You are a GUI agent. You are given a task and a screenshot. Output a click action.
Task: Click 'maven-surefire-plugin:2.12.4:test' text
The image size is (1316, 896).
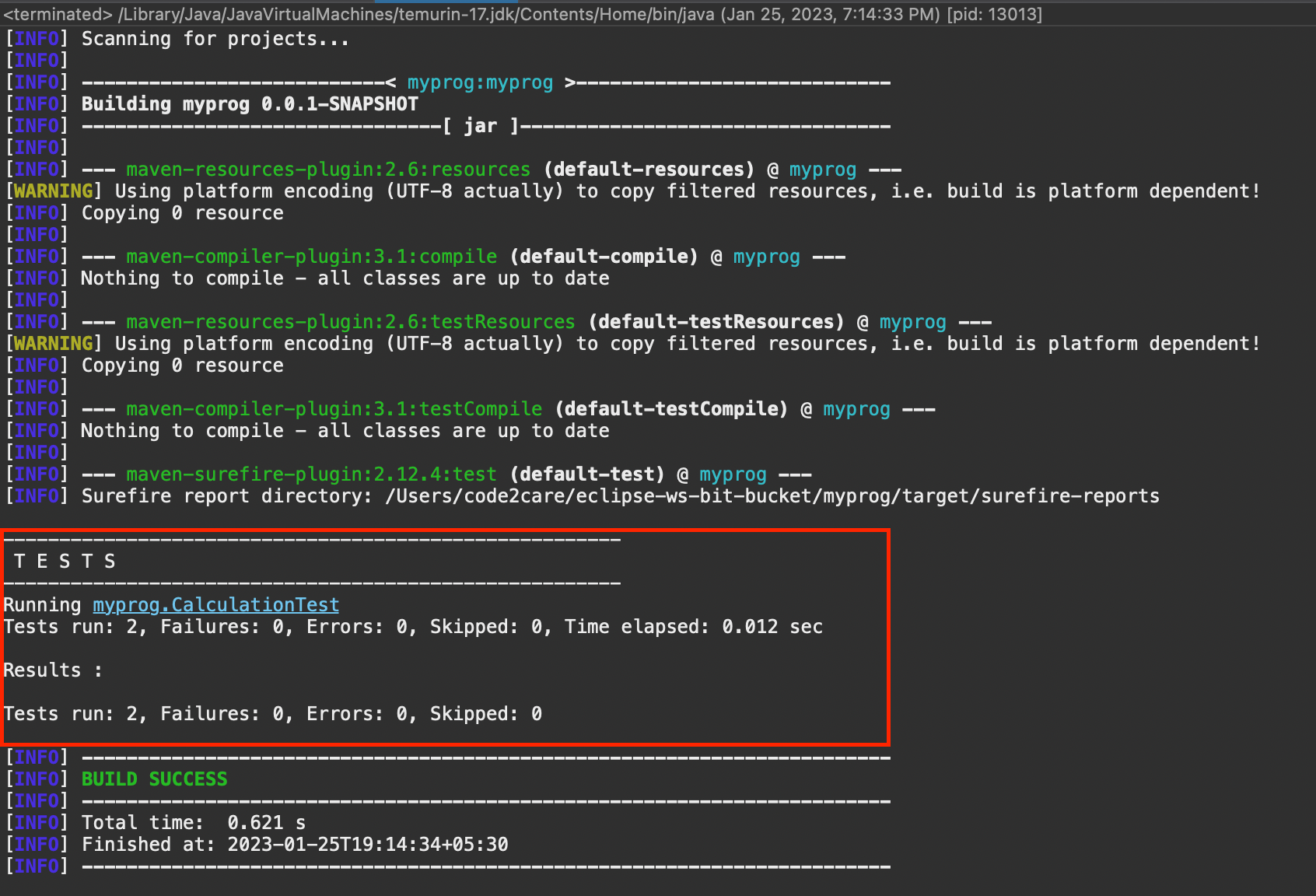coord(311,474)
